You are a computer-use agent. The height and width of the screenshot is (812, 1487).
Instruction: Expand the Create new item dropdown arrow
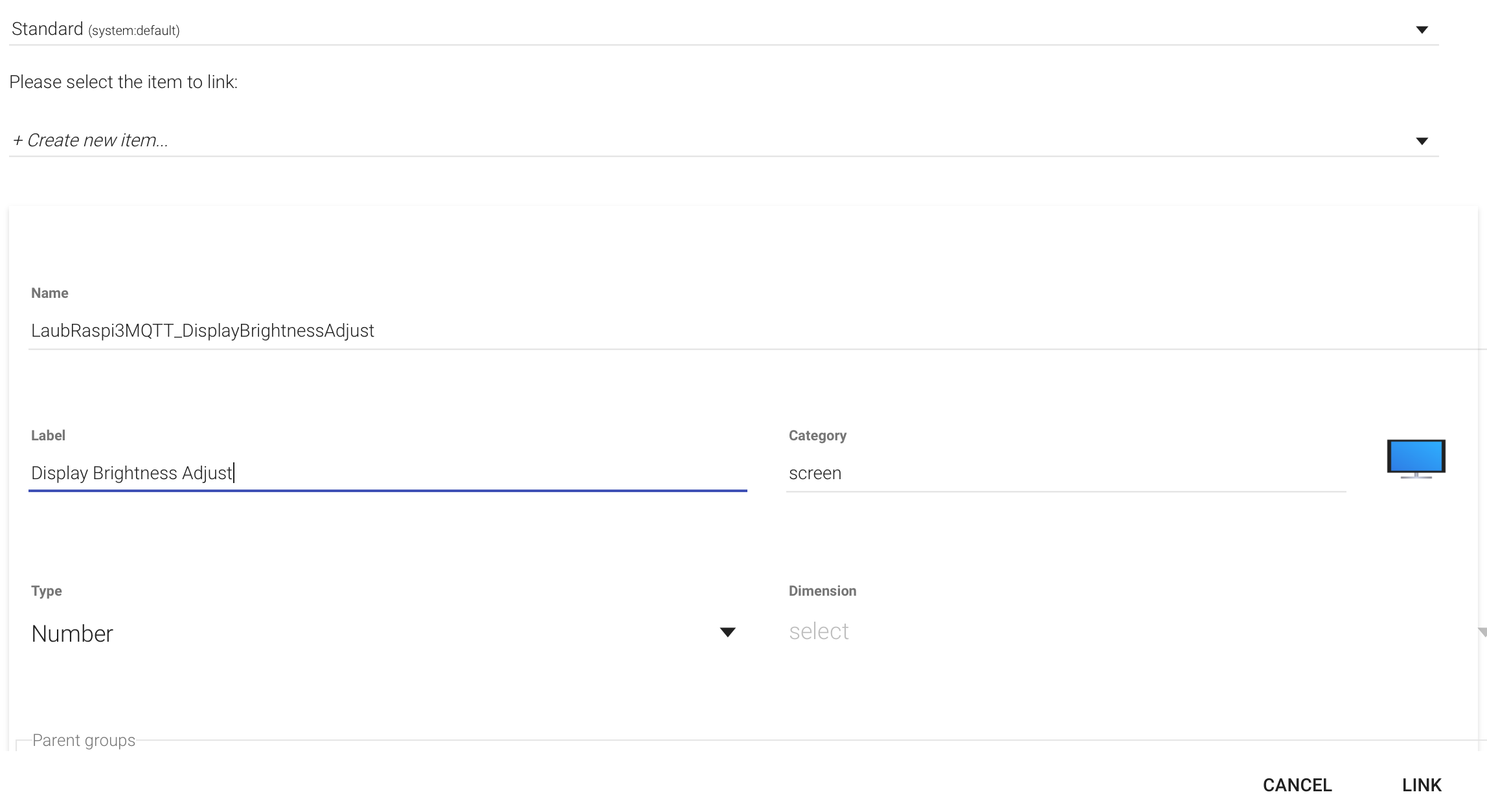[x=1422, y=141]
